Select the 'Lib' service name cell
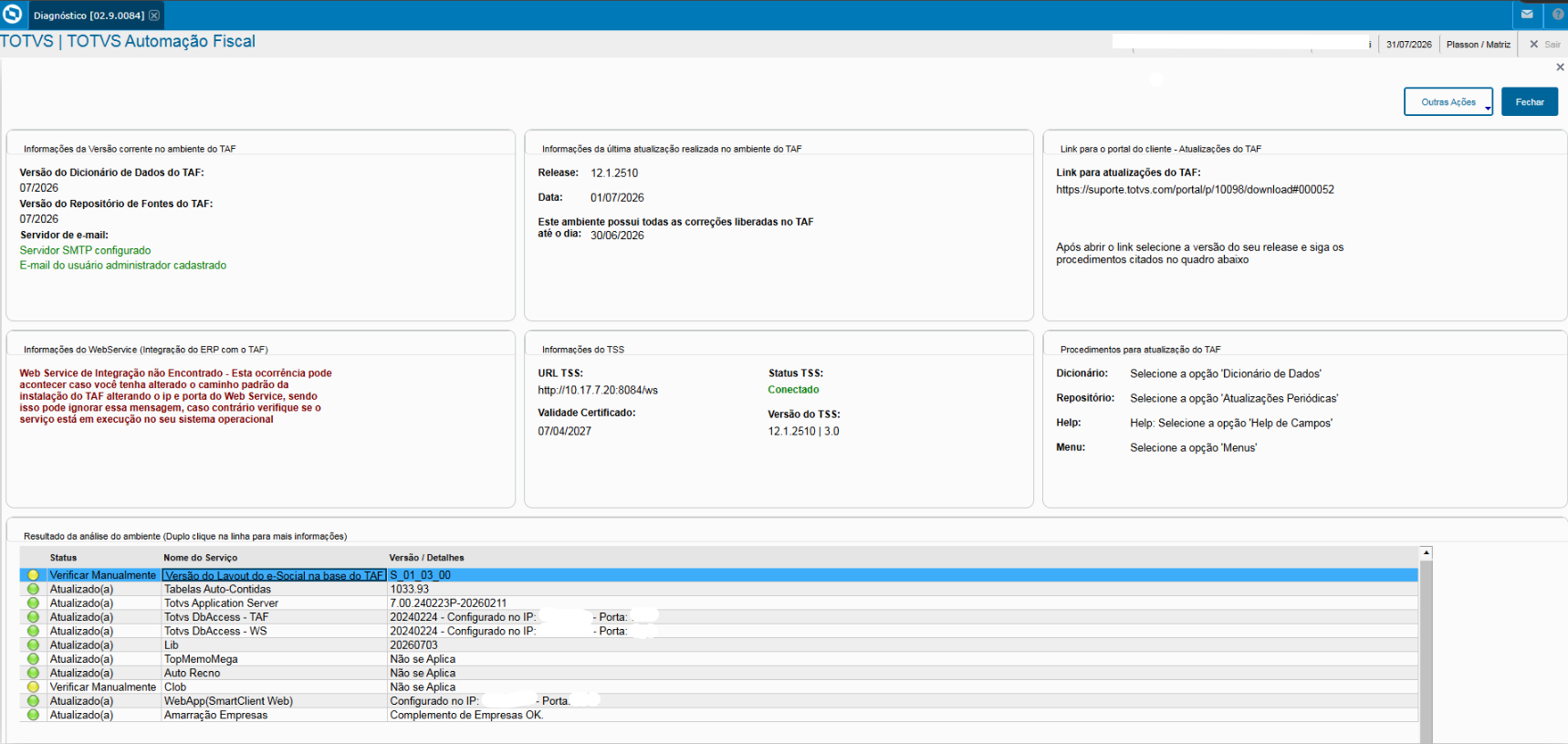 pos(274,645)
